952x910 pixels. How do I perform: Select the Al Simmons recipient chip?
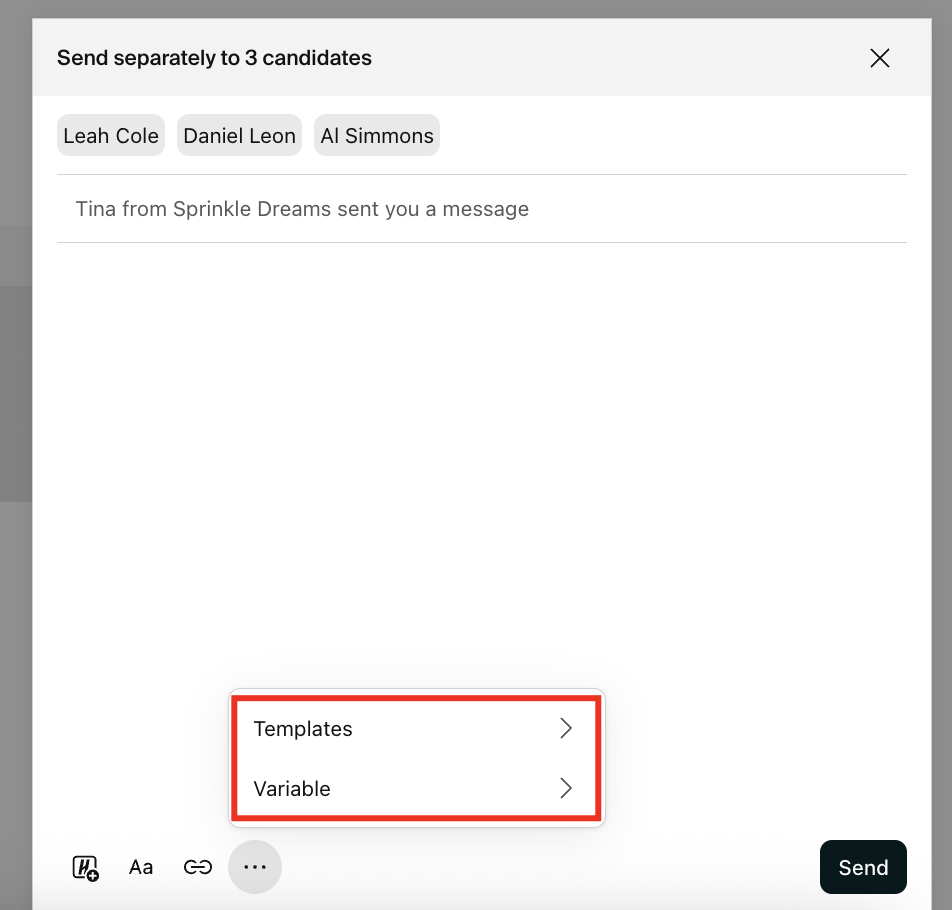point(377,136)
